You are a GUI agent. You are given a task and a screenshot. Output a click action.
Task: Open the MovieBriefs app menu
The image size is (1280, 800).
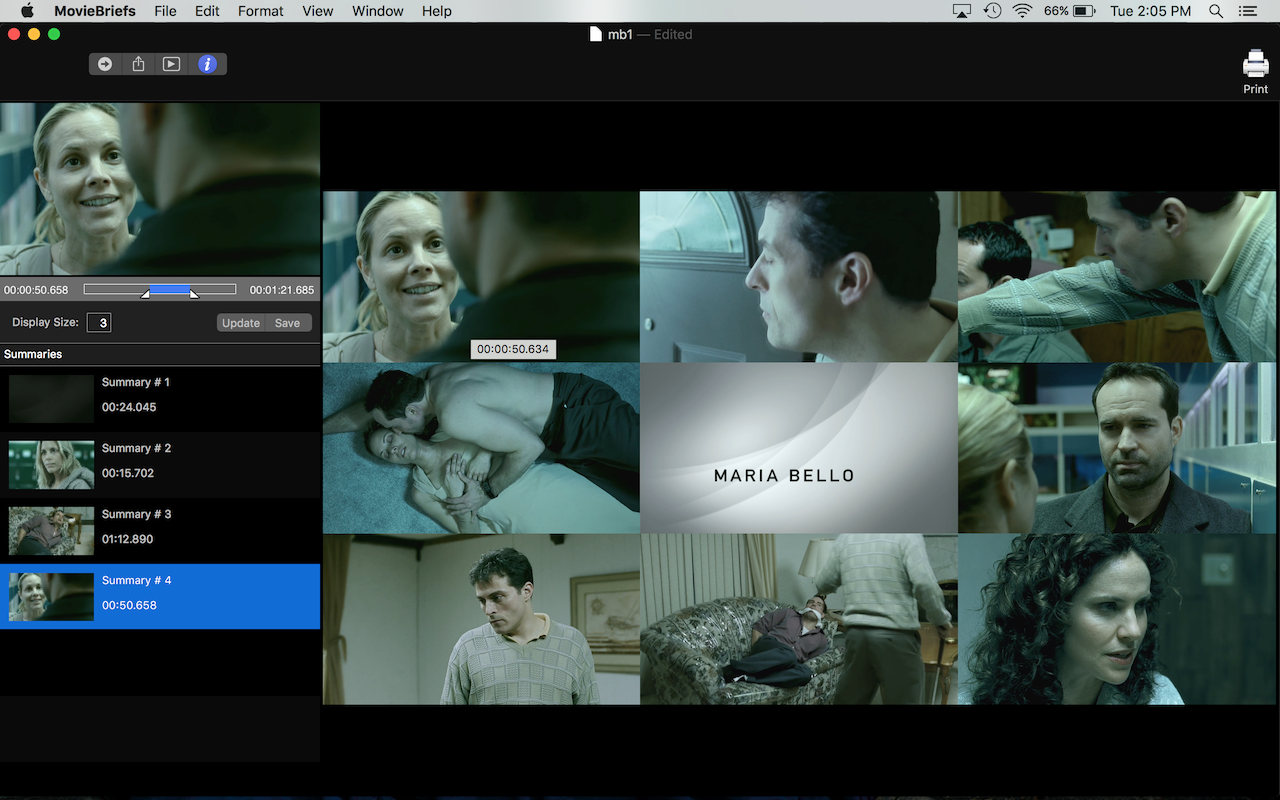tap(95, 11)
